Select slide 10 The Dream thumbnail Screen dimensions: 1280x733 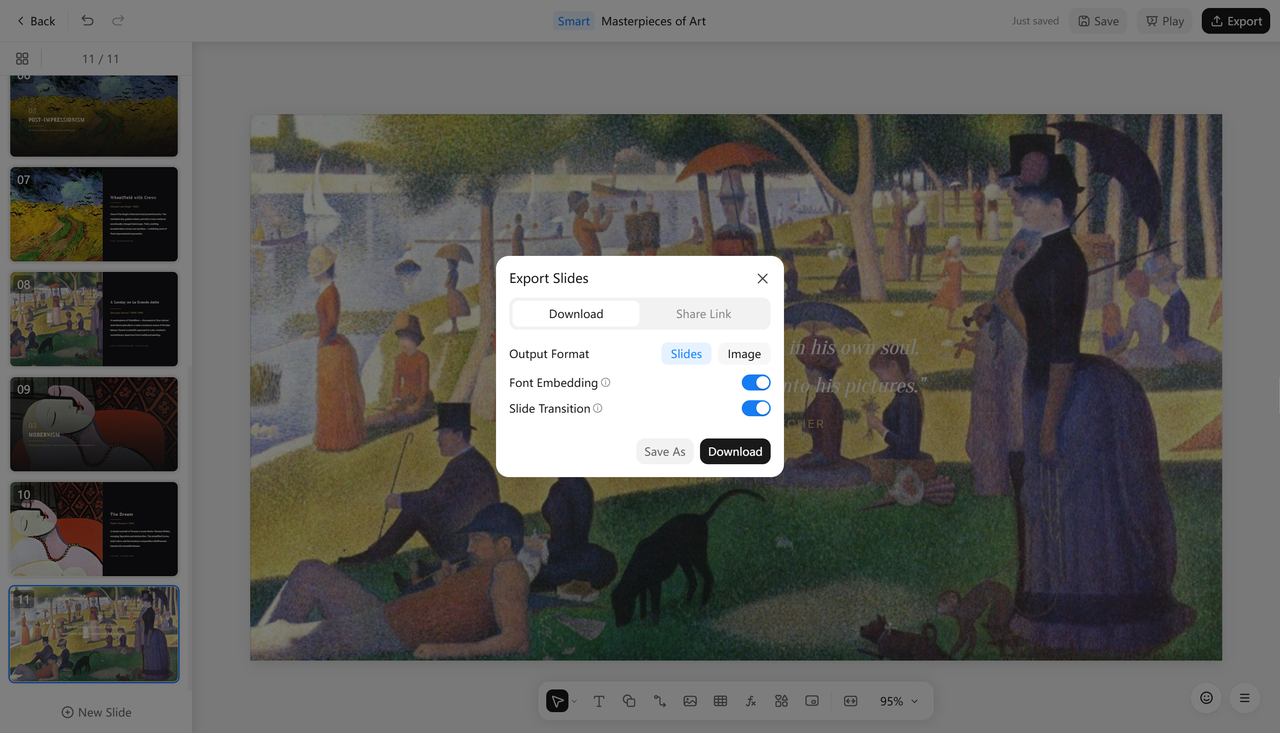(94, 529)
